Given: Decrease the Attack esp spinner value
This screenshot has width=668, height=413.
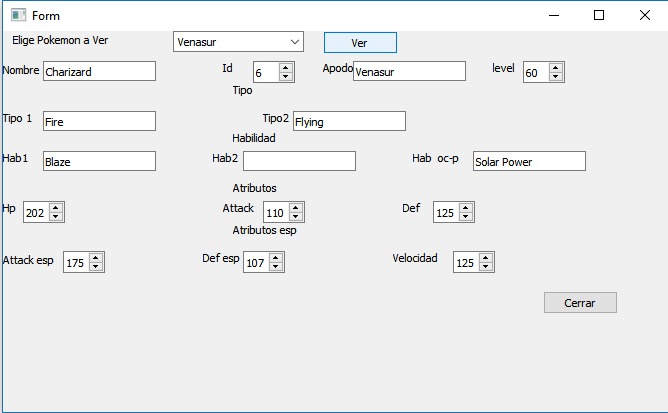Looking at the screenshot, I should 96,267.
